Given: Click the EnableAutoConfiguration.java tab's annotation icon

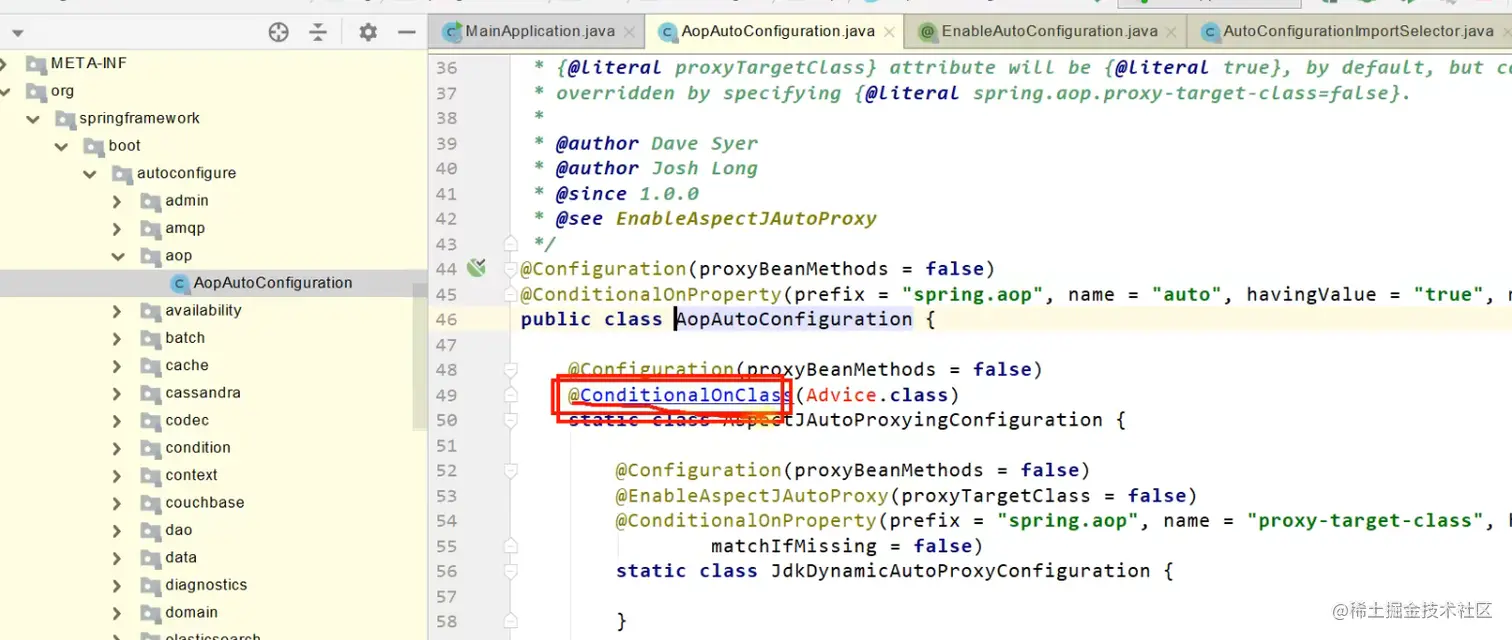Looking at the screenshot, I should (927, 32).
